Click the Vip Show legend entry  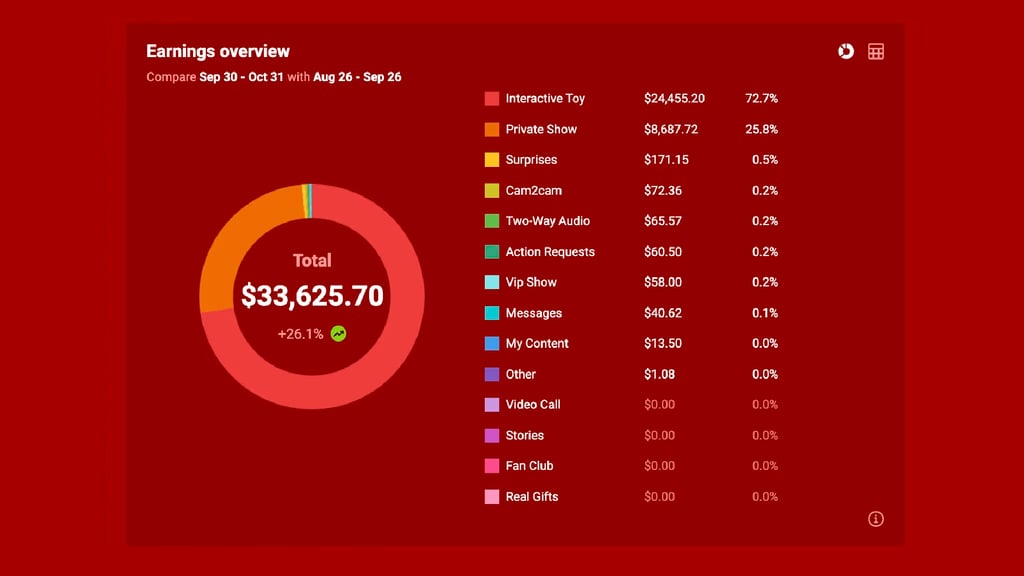531,282
